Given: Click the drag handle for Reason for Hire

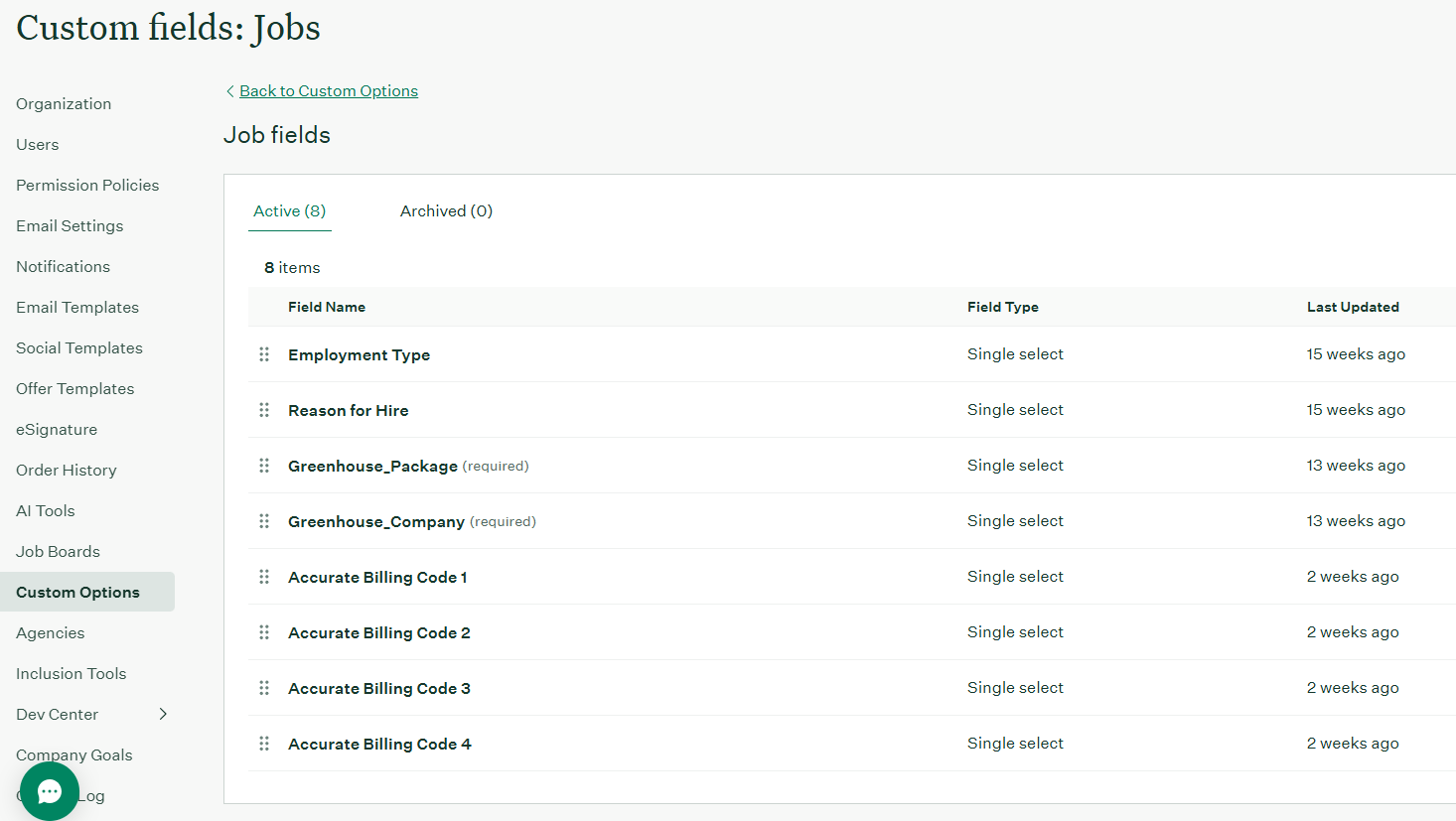Looking at the screenshot, I should 264,410.
